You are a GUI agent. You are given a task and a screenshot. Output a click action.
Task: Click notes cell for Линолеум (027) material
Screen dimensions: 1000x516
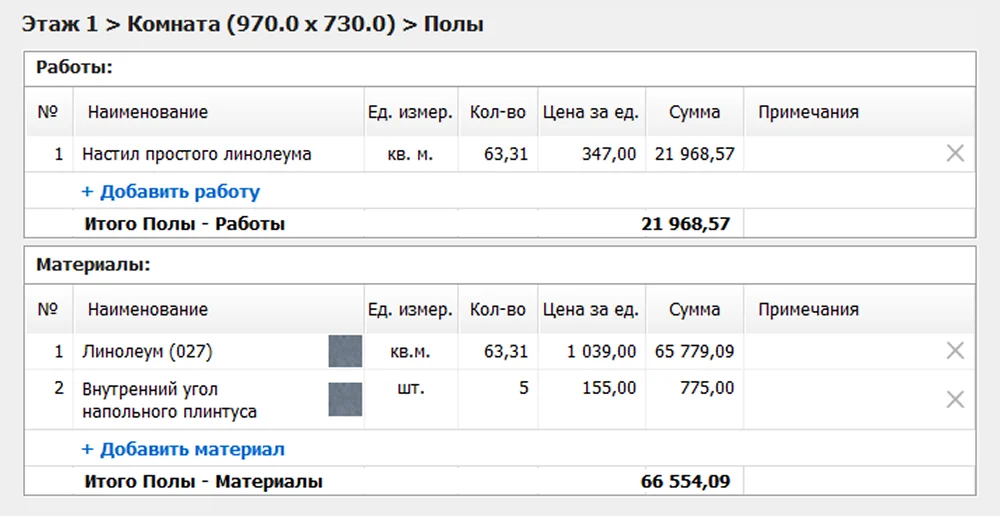[x=840, y=351]
